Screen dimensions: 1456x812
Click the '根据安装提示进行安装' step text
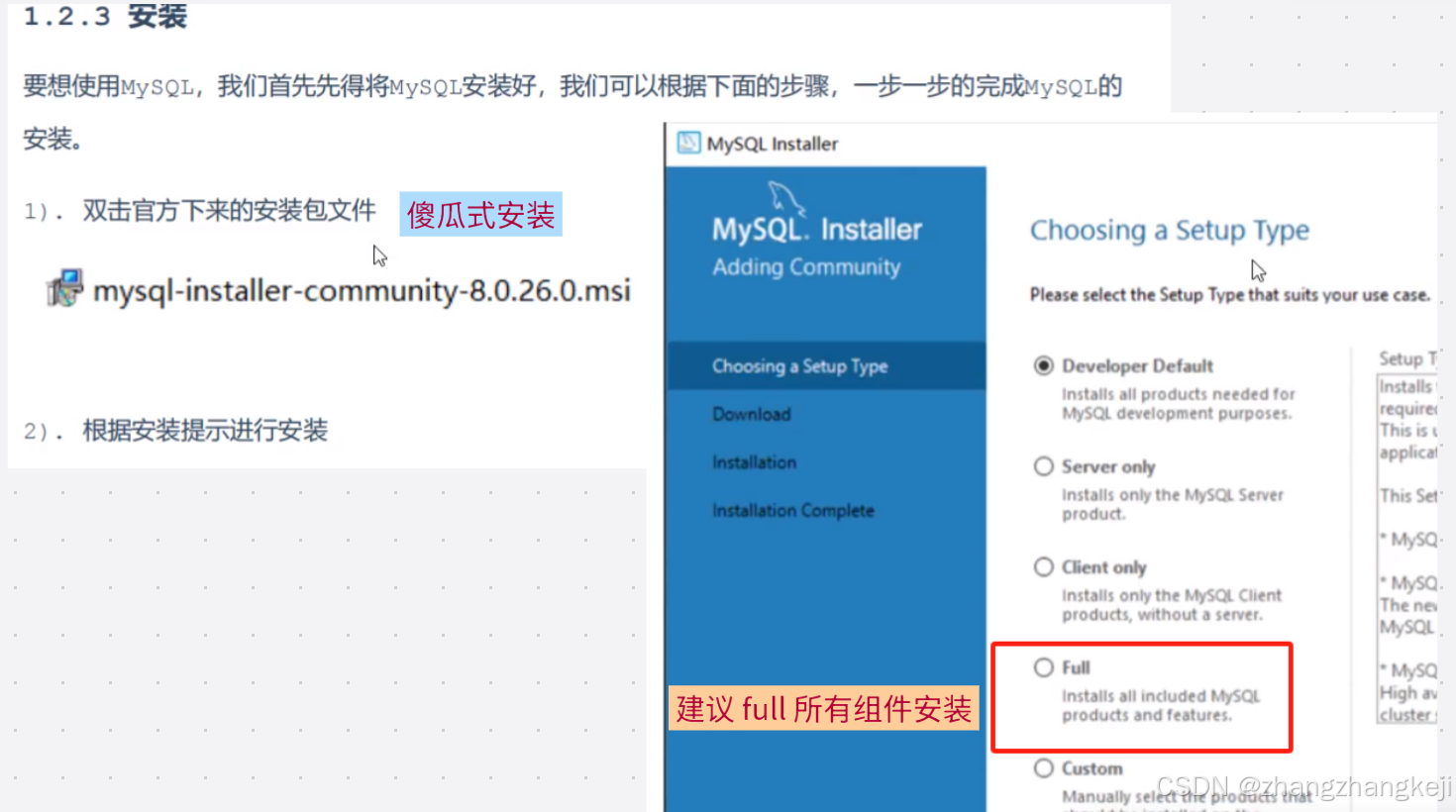tap(205, 431)
